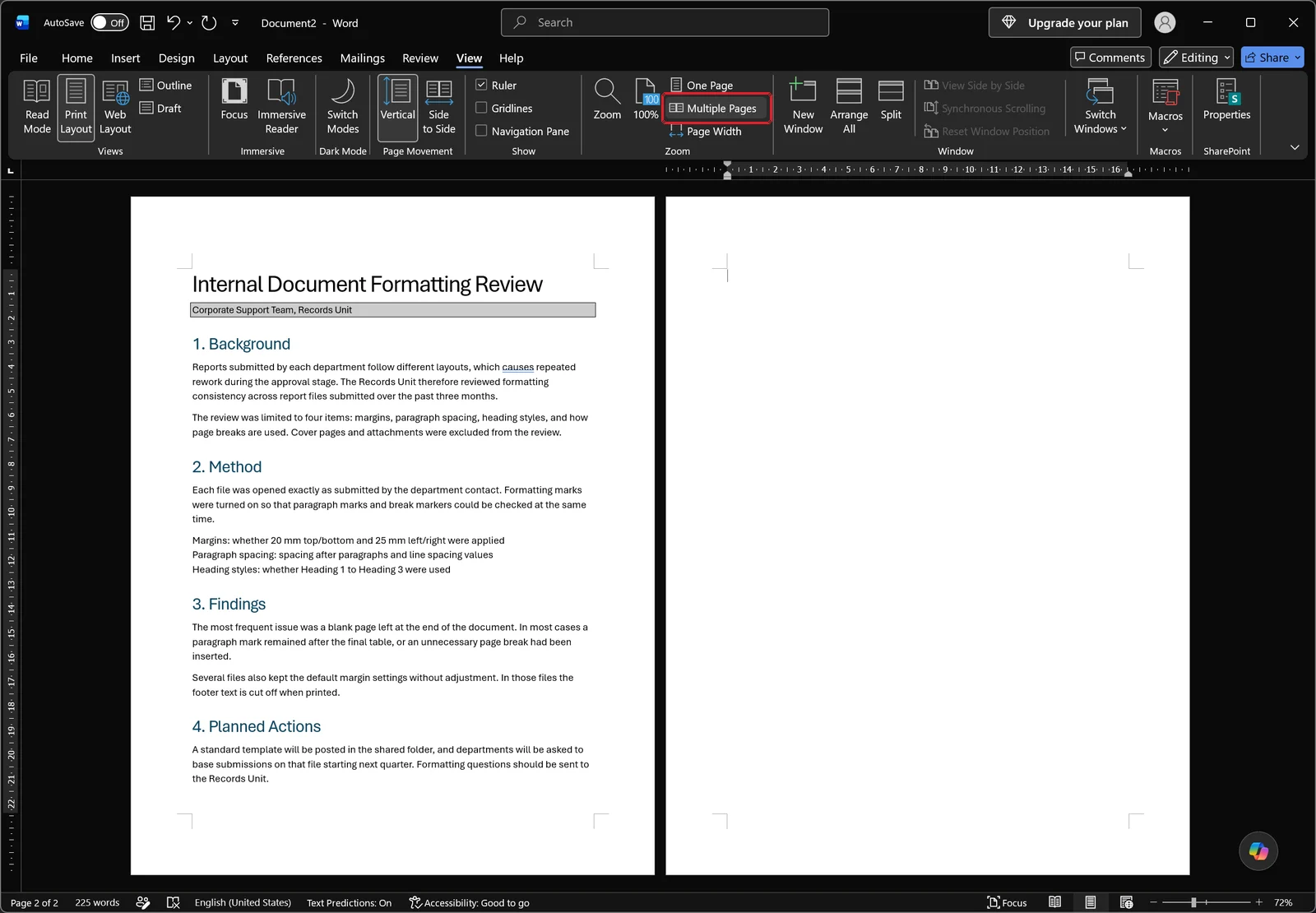Open the Editing mode dropdown
Viewport: 1316px width, 913px height.
click(x=1196, y=58)
